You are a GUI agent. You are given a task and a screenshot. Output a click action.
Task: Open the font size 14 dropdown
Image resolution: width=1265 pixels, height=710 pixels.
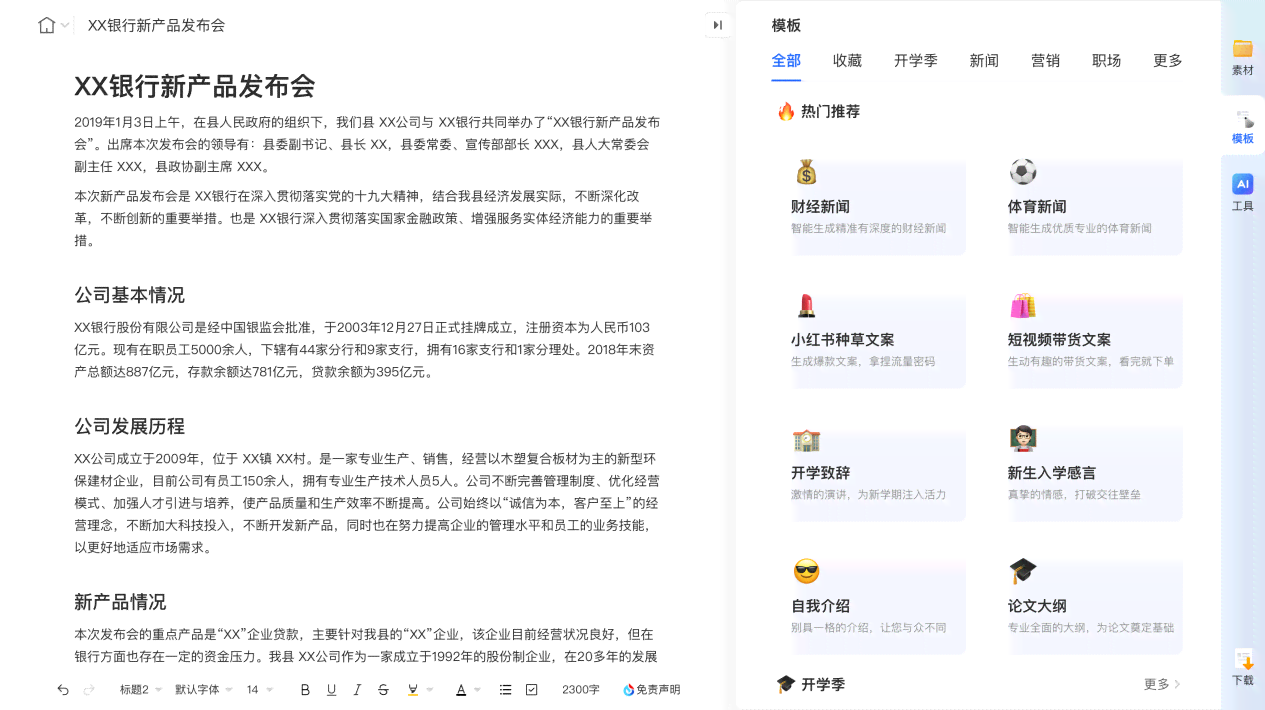[x=260, y=689]
